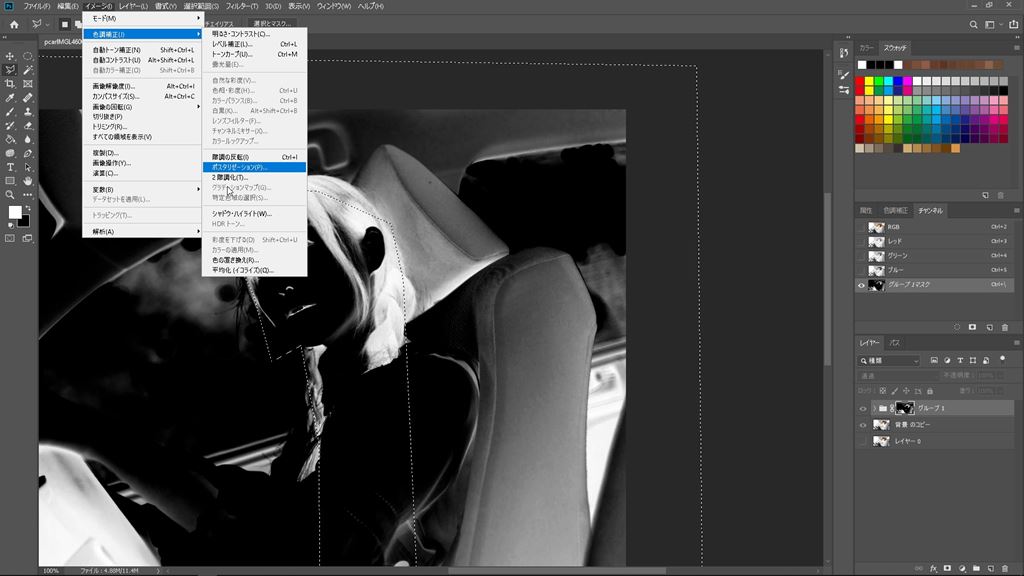1024x576 pixels.
Task: Show the レイヤー 0 layer visibility
Action: [862, 441]
